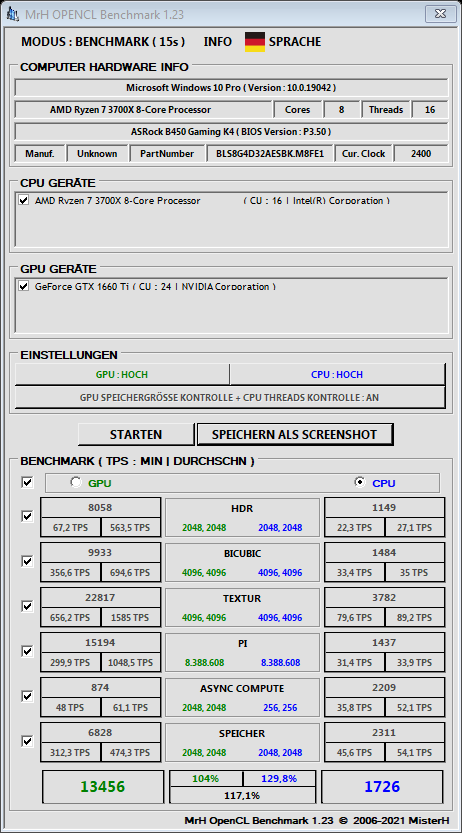Viewport: 462px width, 833px height.
Task: Select the GPU radio button
Action: coord(76,482)
